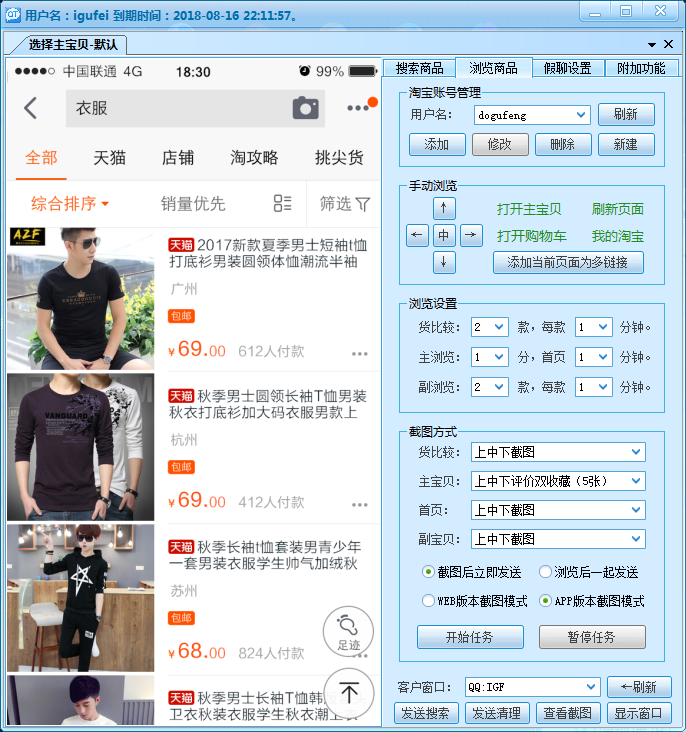The height and width of the screenshot is (732, 686).
Task: Click the left arrow browse button
Action: [x=417, y=235]
